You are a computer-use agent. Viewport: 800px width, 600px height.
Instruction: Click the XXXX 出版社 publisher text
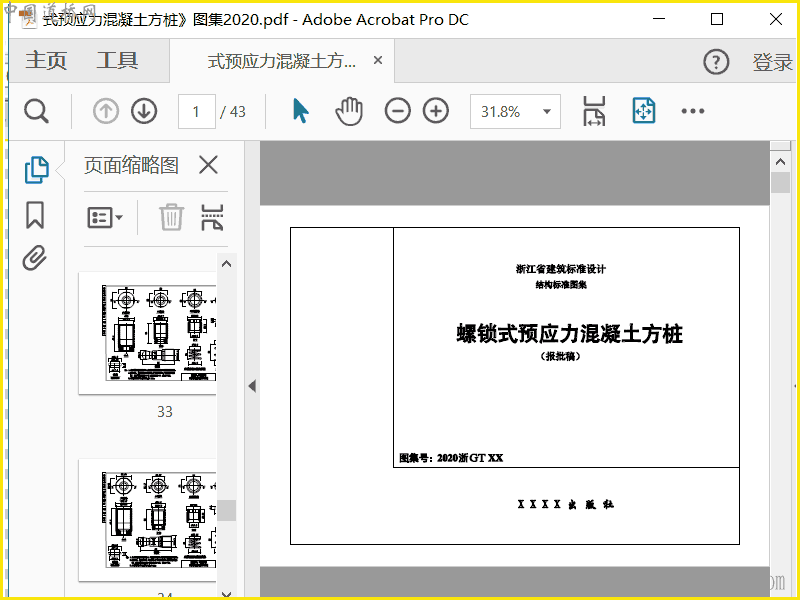[x=566, y=504]
